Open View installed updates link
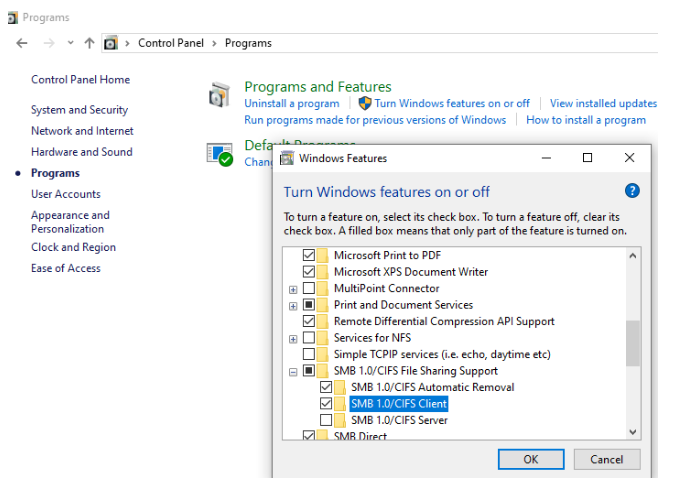This screenshot has width=676, height=500. pos(603,103)
